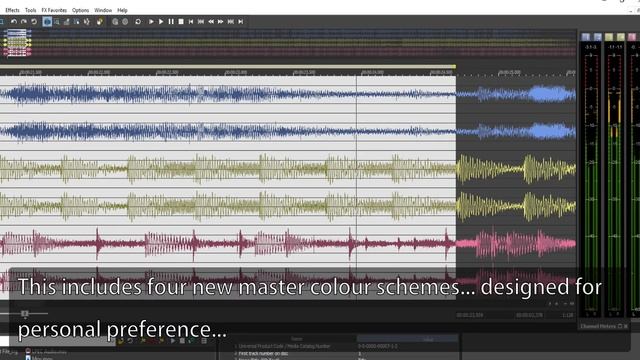Viewport: 640px width, 360px height.
Task: Open the Tools menu
Action: coord(30,10)
